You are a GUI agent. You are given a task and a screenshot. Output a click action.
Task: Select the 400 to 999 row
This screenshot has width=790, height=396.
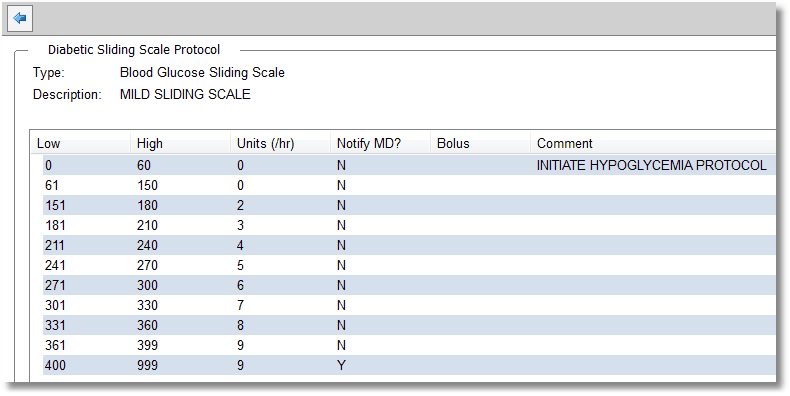[x=409, y=365]
